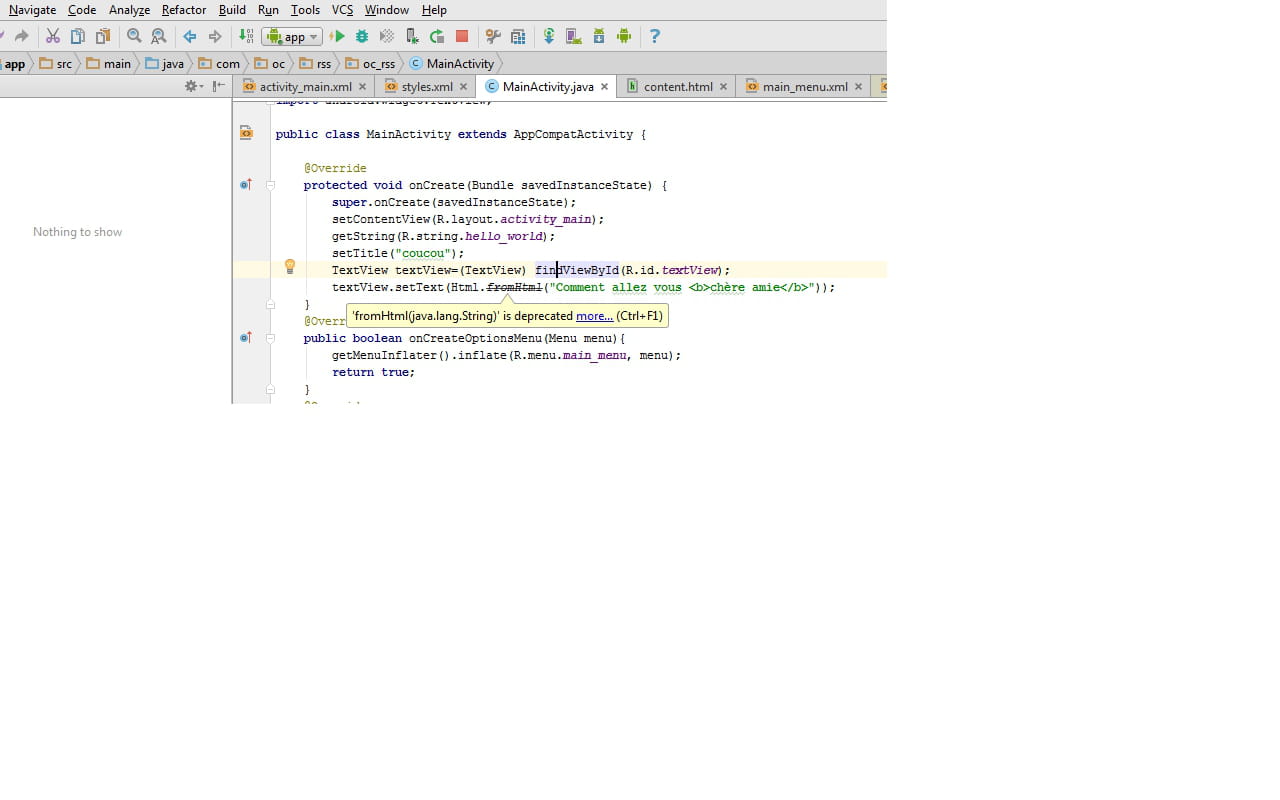
Task: Run app with coverage icon
Action: pyautogui.click(x=387, y=36)
